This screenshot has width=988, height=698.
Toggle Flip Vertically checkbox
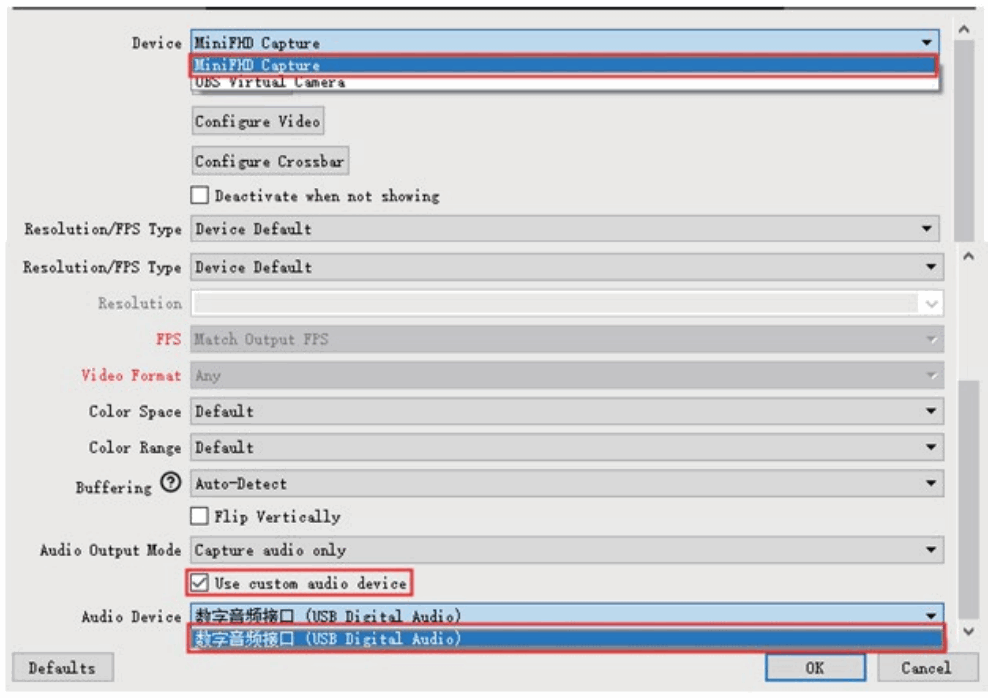(x=200, y=517)
